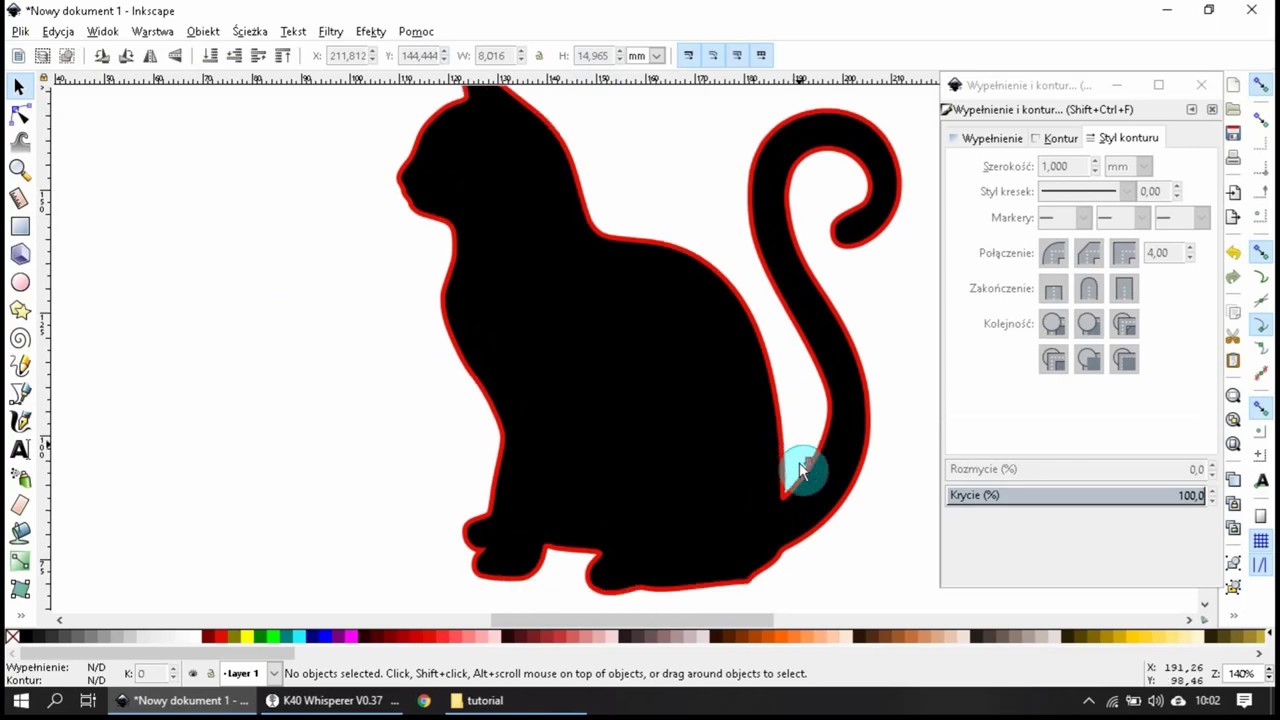1280x720 pixels.
Task: Pick the Ellipse circle tool
Action: [19, 283]
